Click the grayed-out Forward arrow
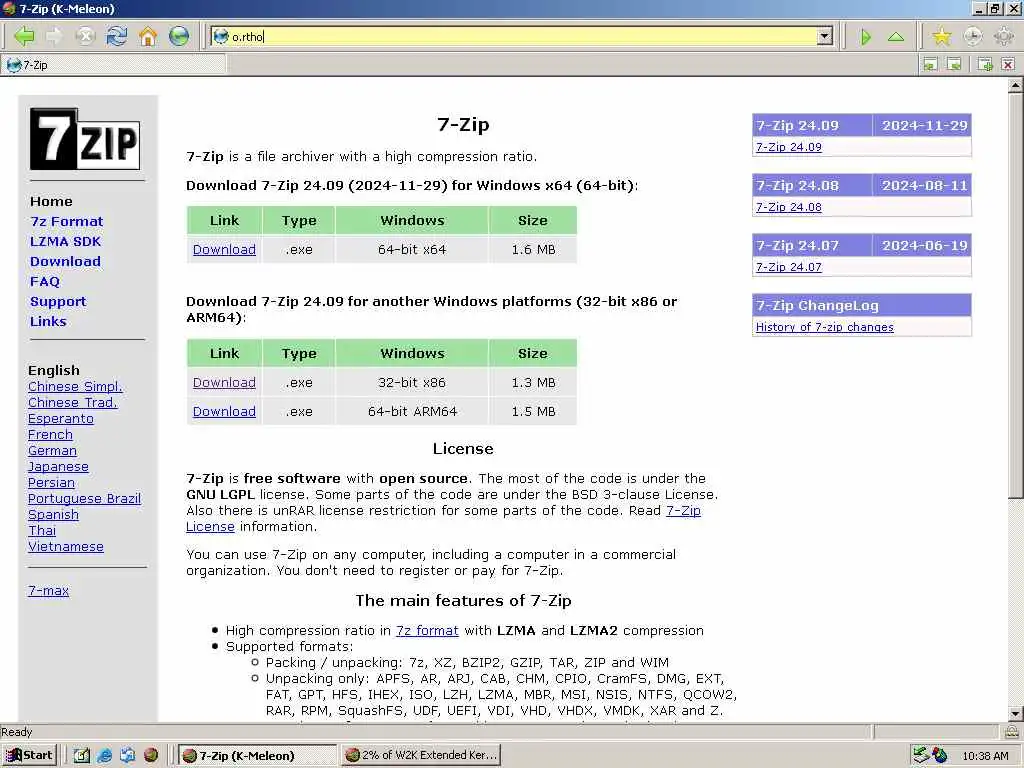Screen dimensions: 1024x768 point(55,37)
